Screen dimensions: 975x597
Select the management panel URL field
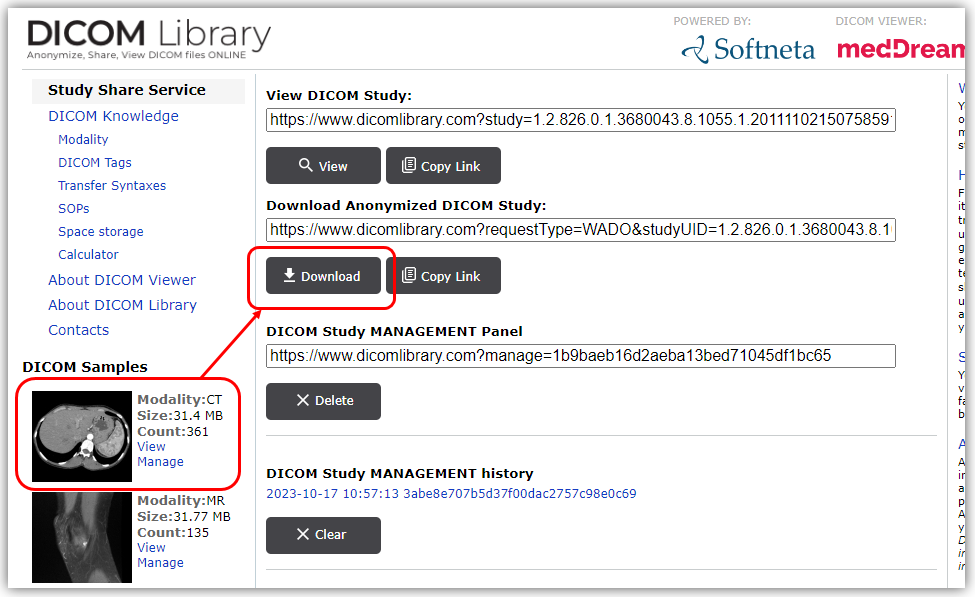point(580,355)
